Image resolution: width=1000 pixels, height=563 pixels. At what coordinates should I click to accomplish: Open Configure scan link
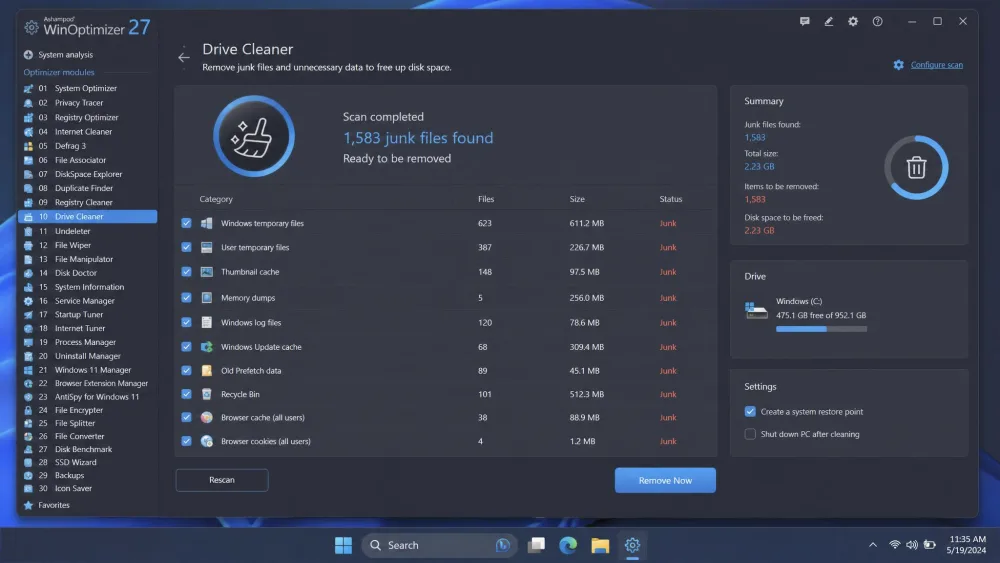936,65
